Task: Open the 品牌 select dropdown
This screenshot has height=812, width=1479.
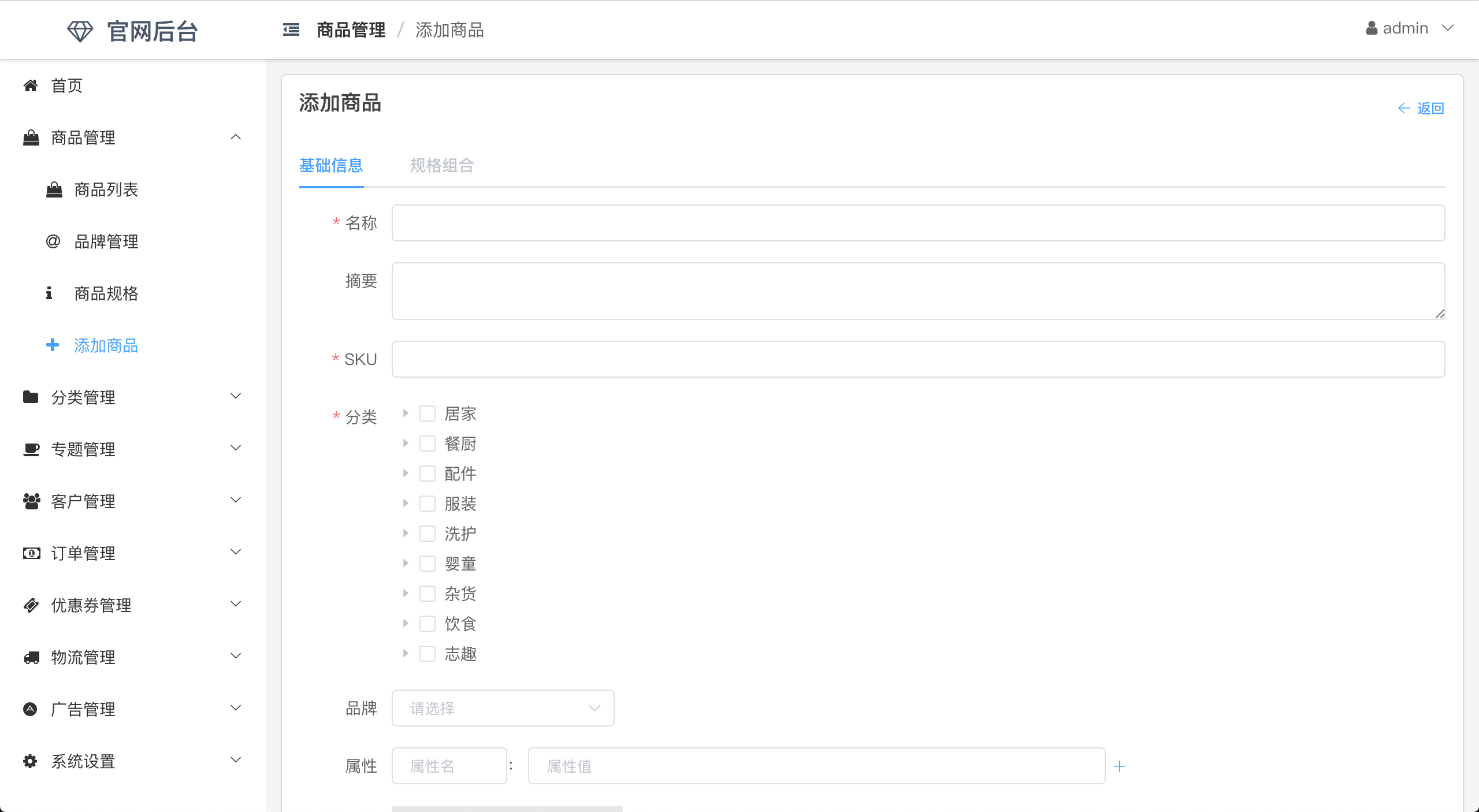Action: (x=503, y=708)
